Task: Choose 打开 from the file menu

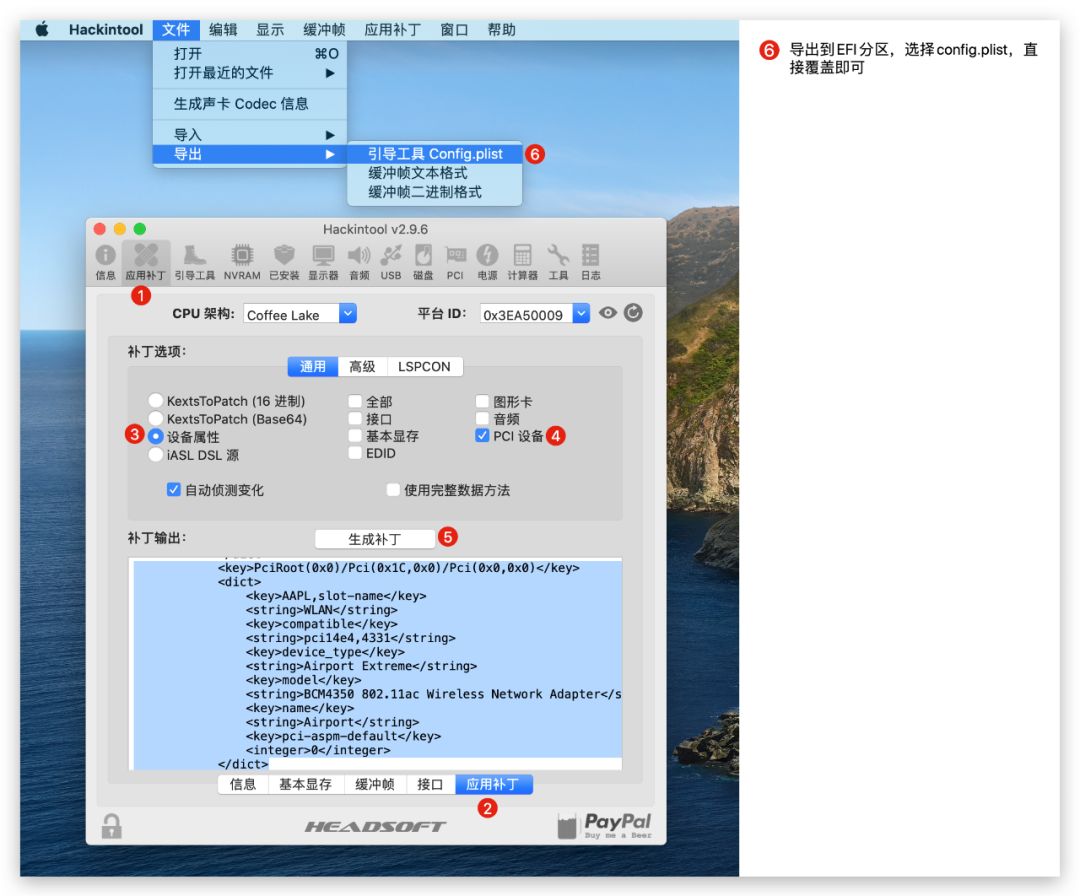Action: pyautogui.click(x=249, y=53)
